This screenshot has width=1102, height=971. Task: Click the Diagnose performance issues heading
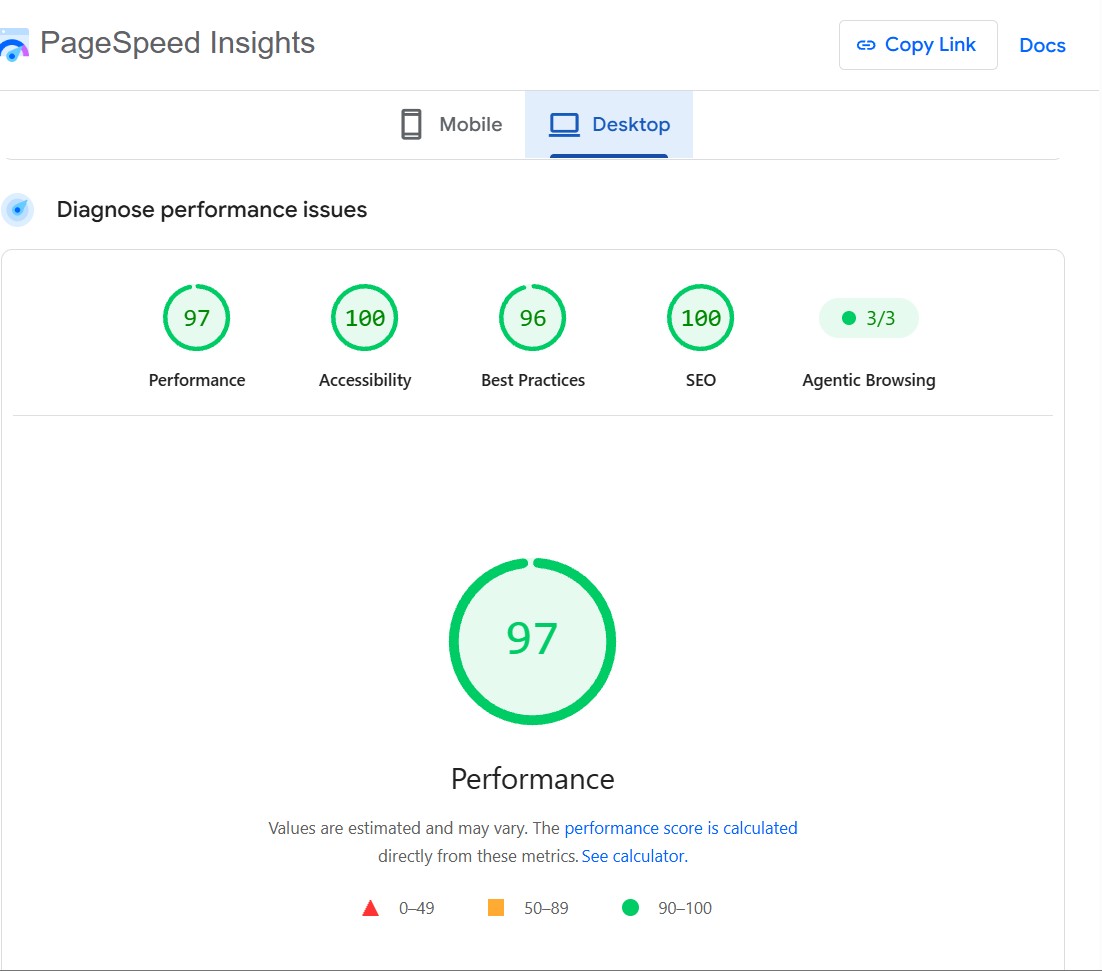click(x=212, y=209)
